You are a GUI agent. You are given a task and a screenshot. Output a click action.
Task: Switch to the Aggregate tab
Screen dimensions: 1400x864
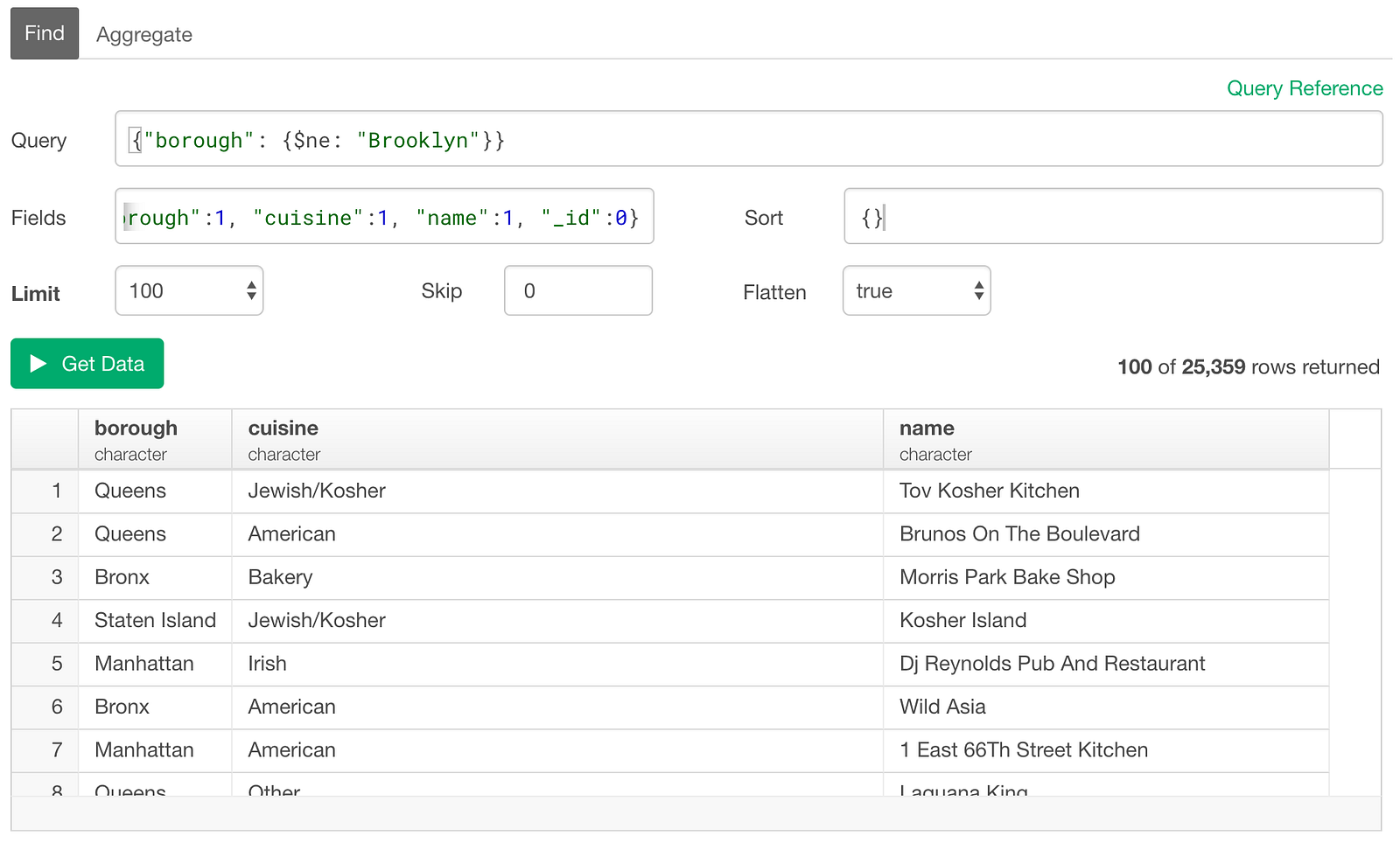tap(144, 35)
